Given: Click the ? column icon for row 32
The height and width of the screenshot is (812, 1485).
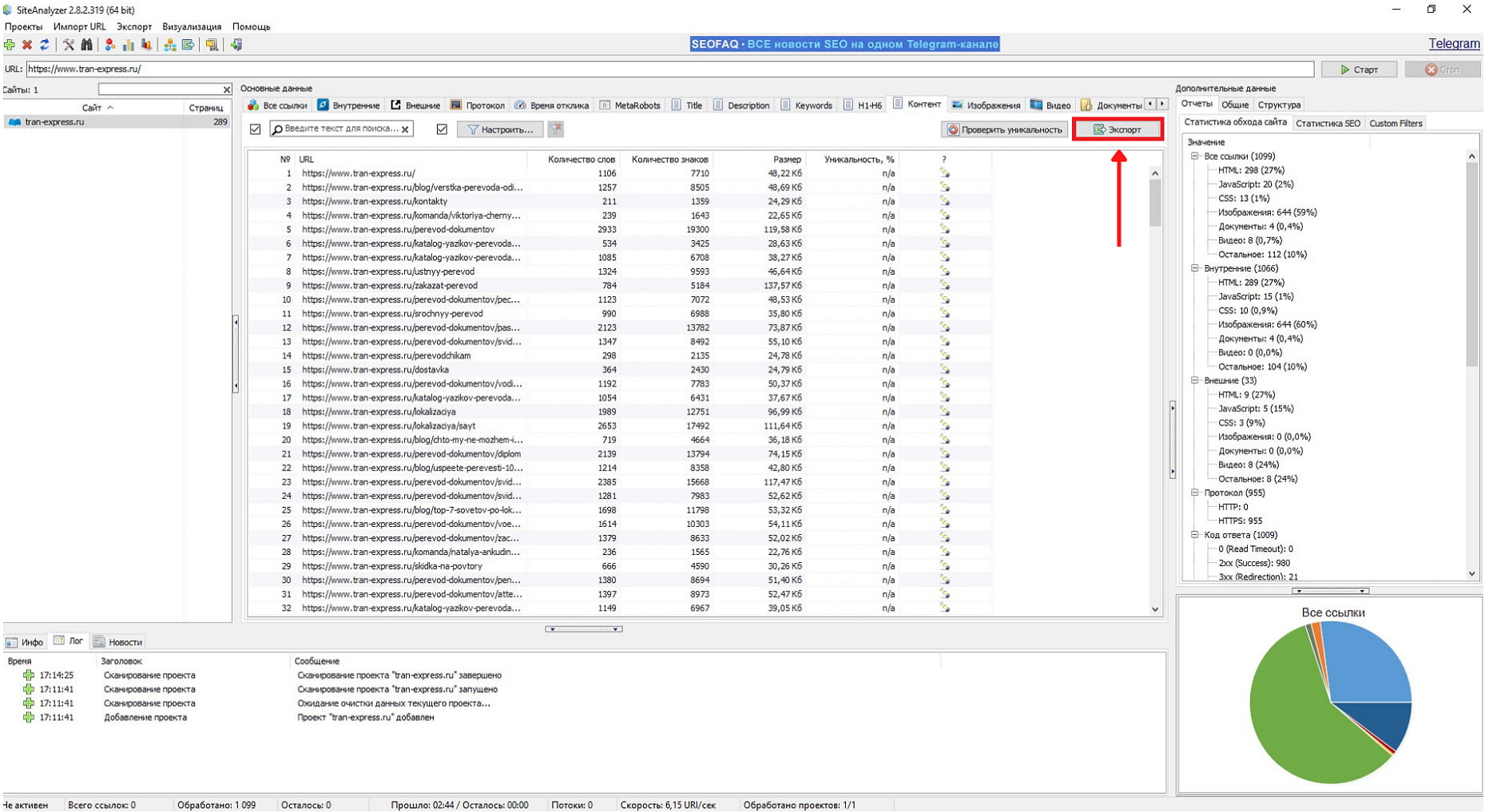Looking at the screenshot, I should point(944,608).
